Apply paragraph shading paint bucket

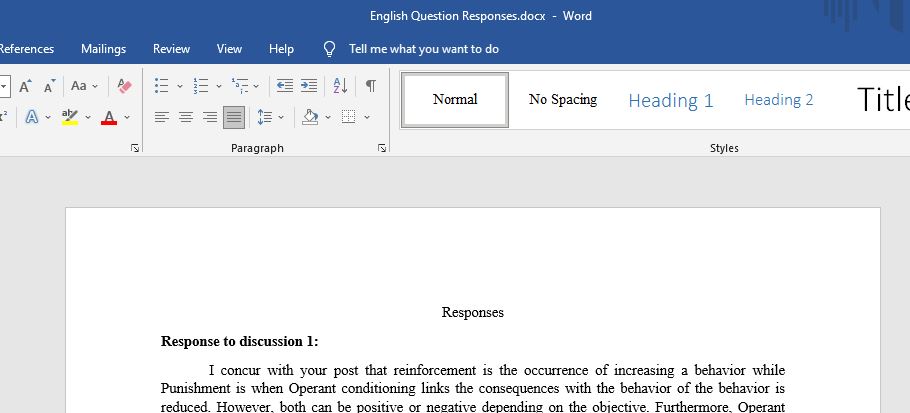point(310,117)
